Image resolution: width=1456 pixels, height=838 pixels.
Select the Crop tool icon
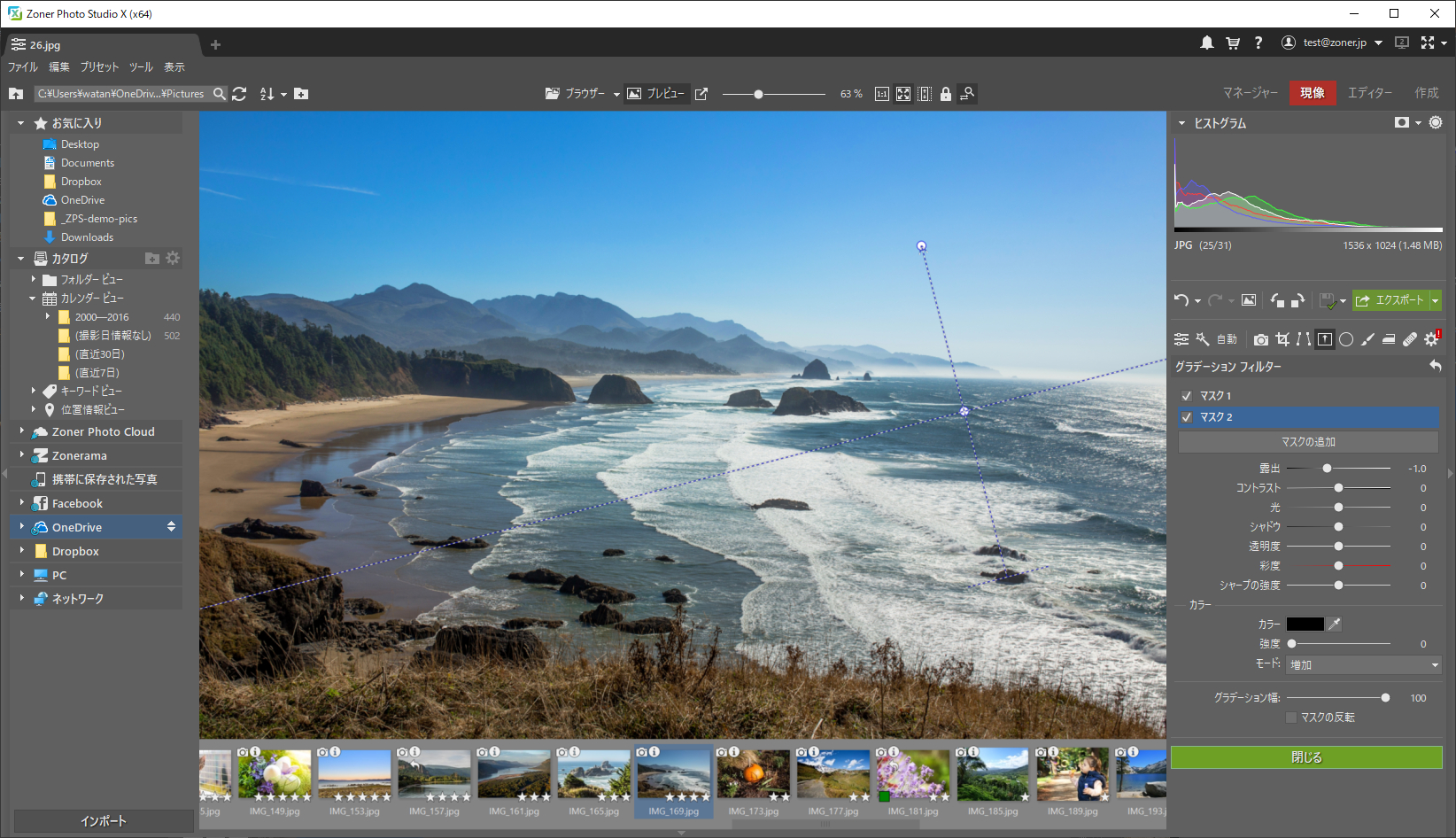click(x=1282, y=339)
